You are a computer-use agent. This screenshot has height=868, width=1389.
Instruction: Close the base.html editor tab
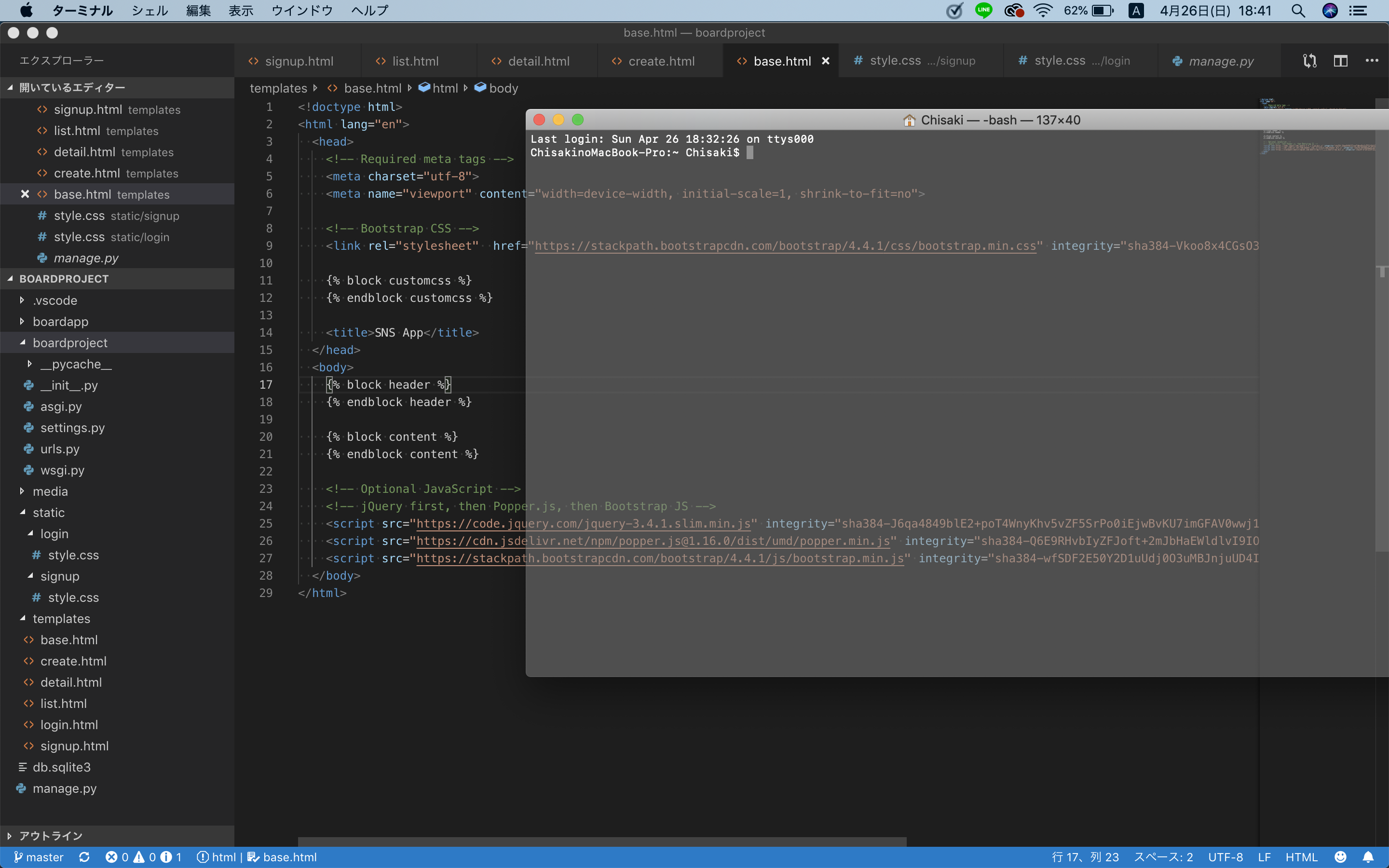[825, 61]
